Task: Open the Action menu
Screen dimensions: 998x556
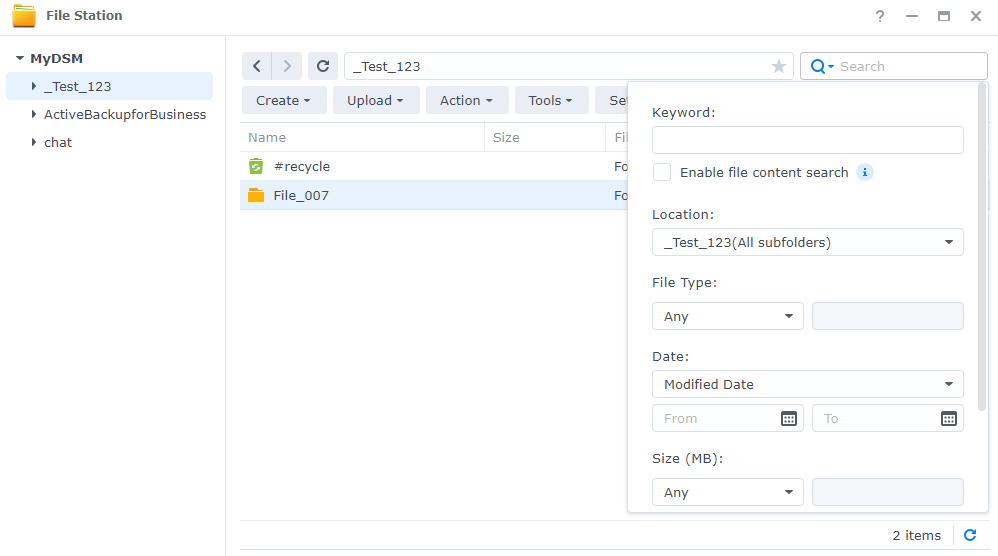Action: [x=467, y=101]
